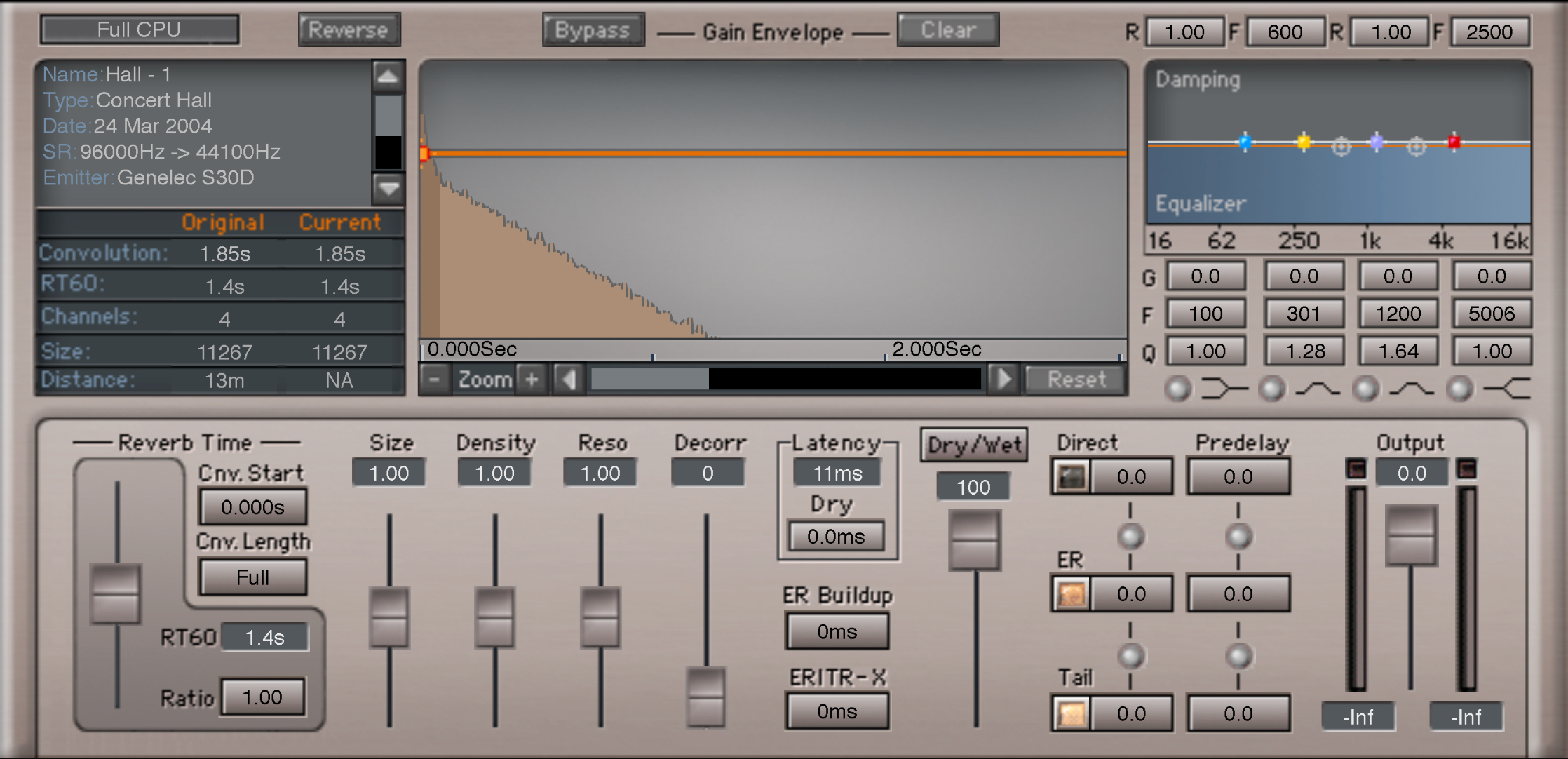Click the Dry/Wet mode button
1568x759 pixels.
(x=974, y=445)
